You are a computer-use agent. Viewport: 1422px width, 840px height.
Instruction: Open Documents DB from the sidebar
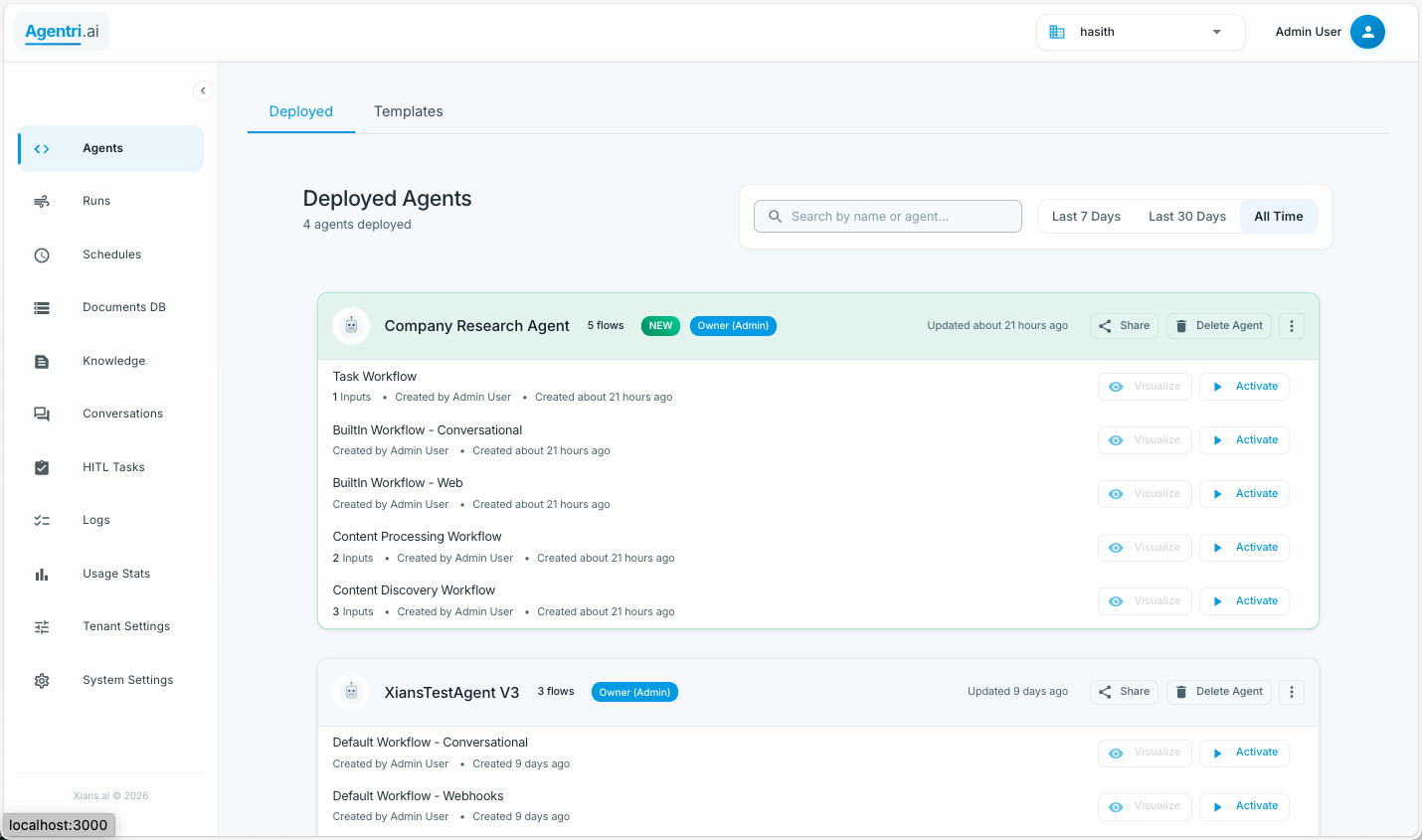[123, 307]
